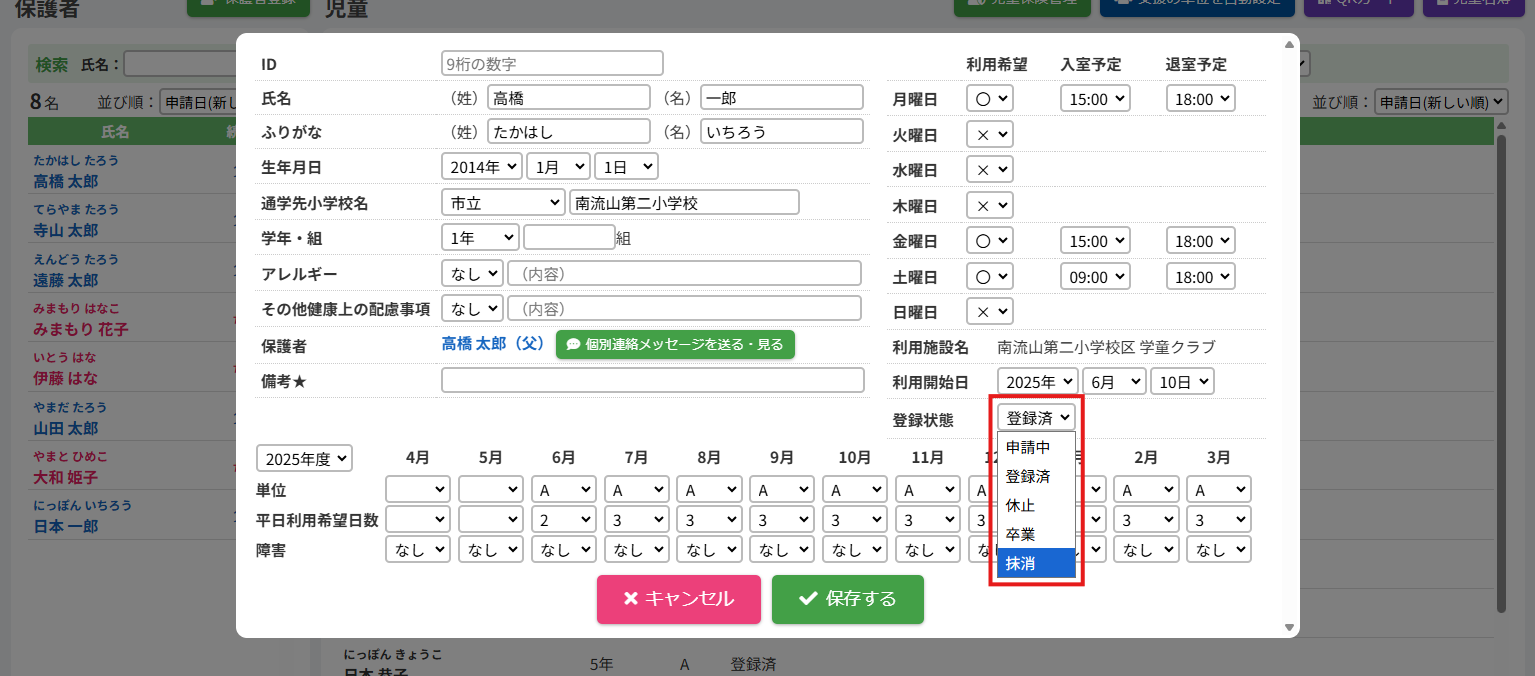The width and height of the screenshot is (1535, 676).
Task: Open the 学年 1年 grade dropdown
Action: (x=479, y=238)
